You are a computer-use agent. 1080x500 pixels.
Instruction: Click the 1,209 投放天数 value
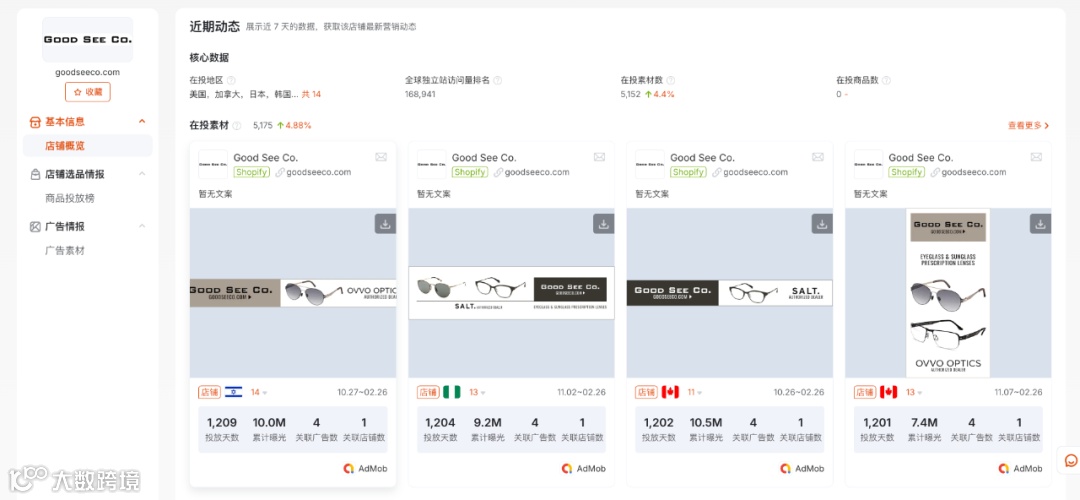click(x=222, y=423)
